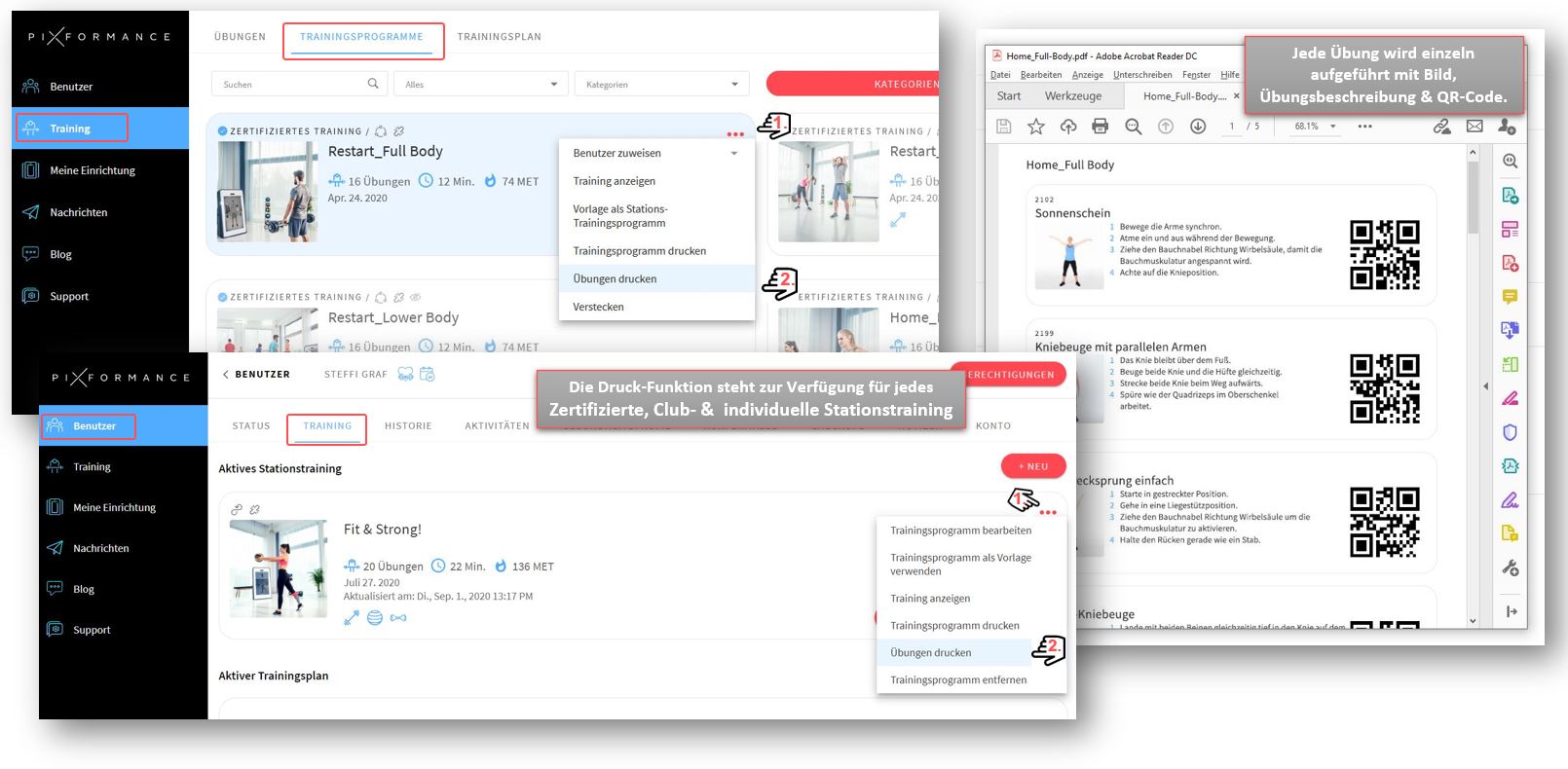Open the Restart_Full Body thumbnail image
The height and width of the screenshot is (769, 1568).
(267, 192)
